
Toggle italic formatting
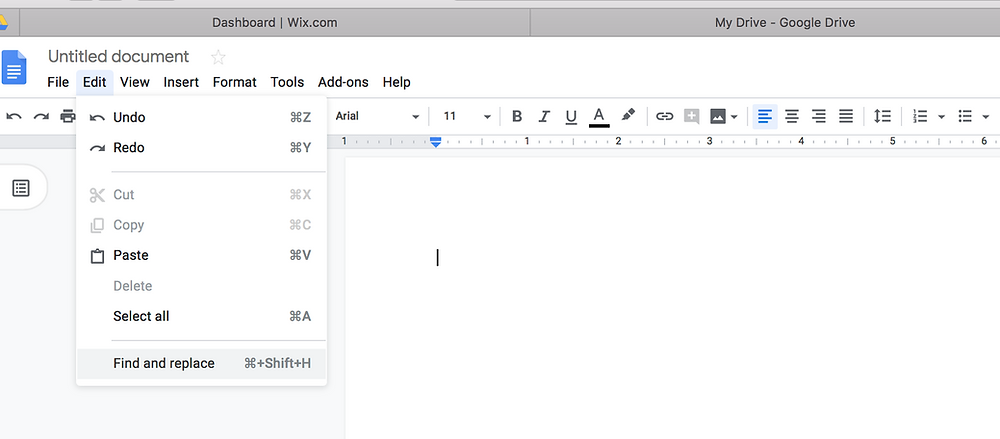click(544, 116)
